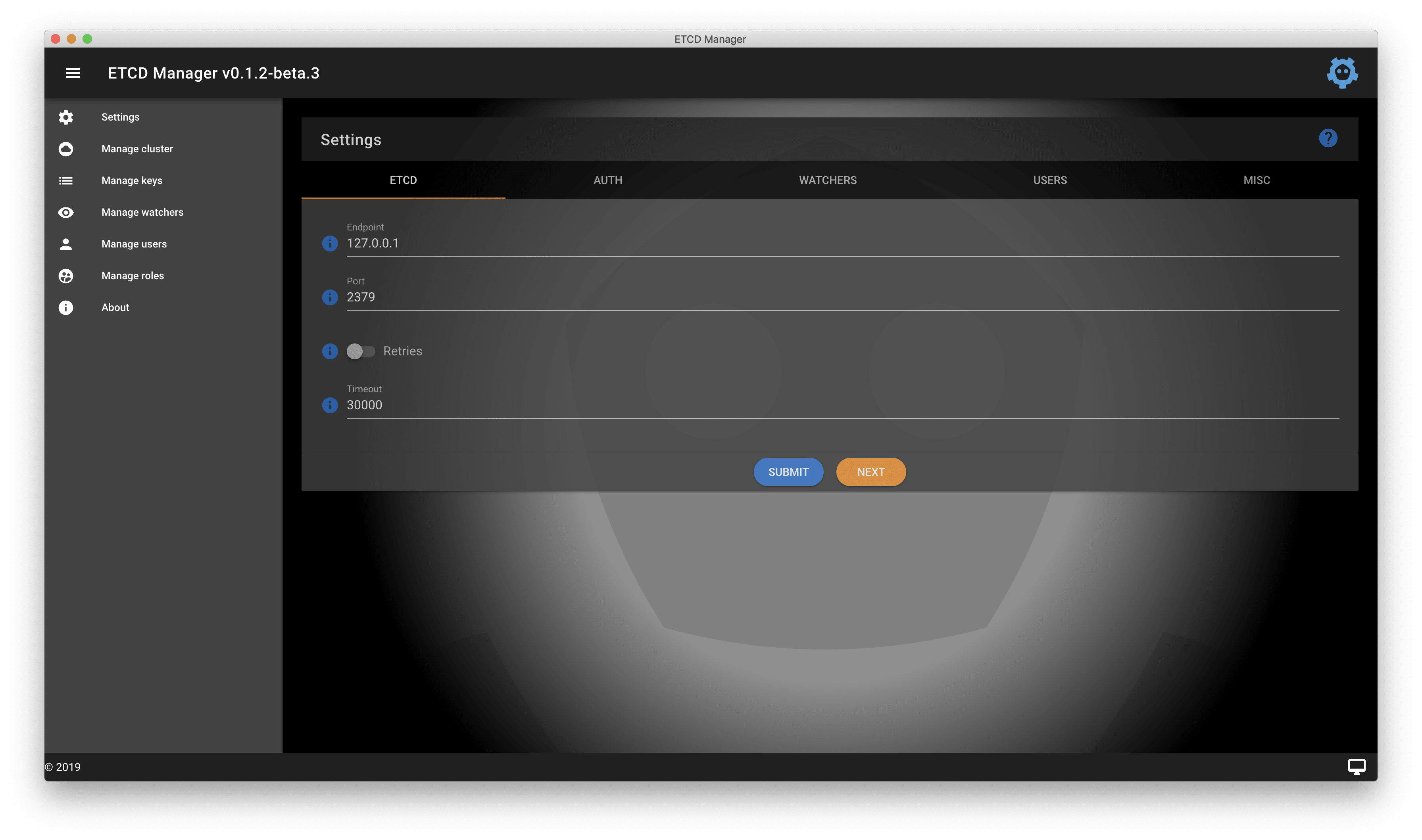
Task: Click the person icon beside Manage users
Action: 66,244
